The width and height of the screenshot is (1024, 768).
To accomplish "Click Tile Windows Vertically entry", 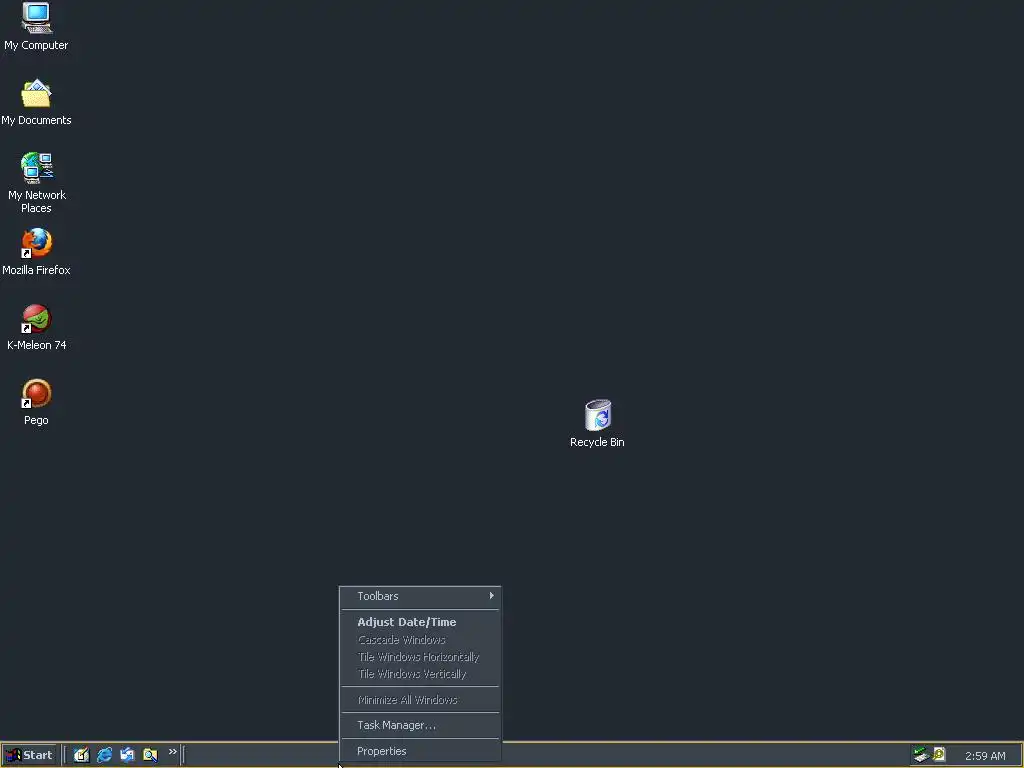I will point(421,673).
